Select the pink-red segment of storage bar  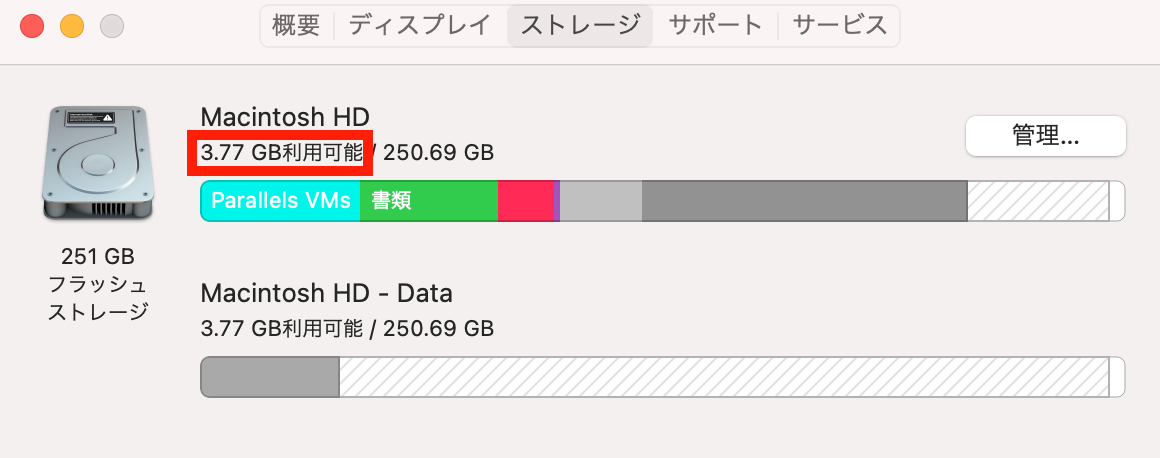point(526,201)
